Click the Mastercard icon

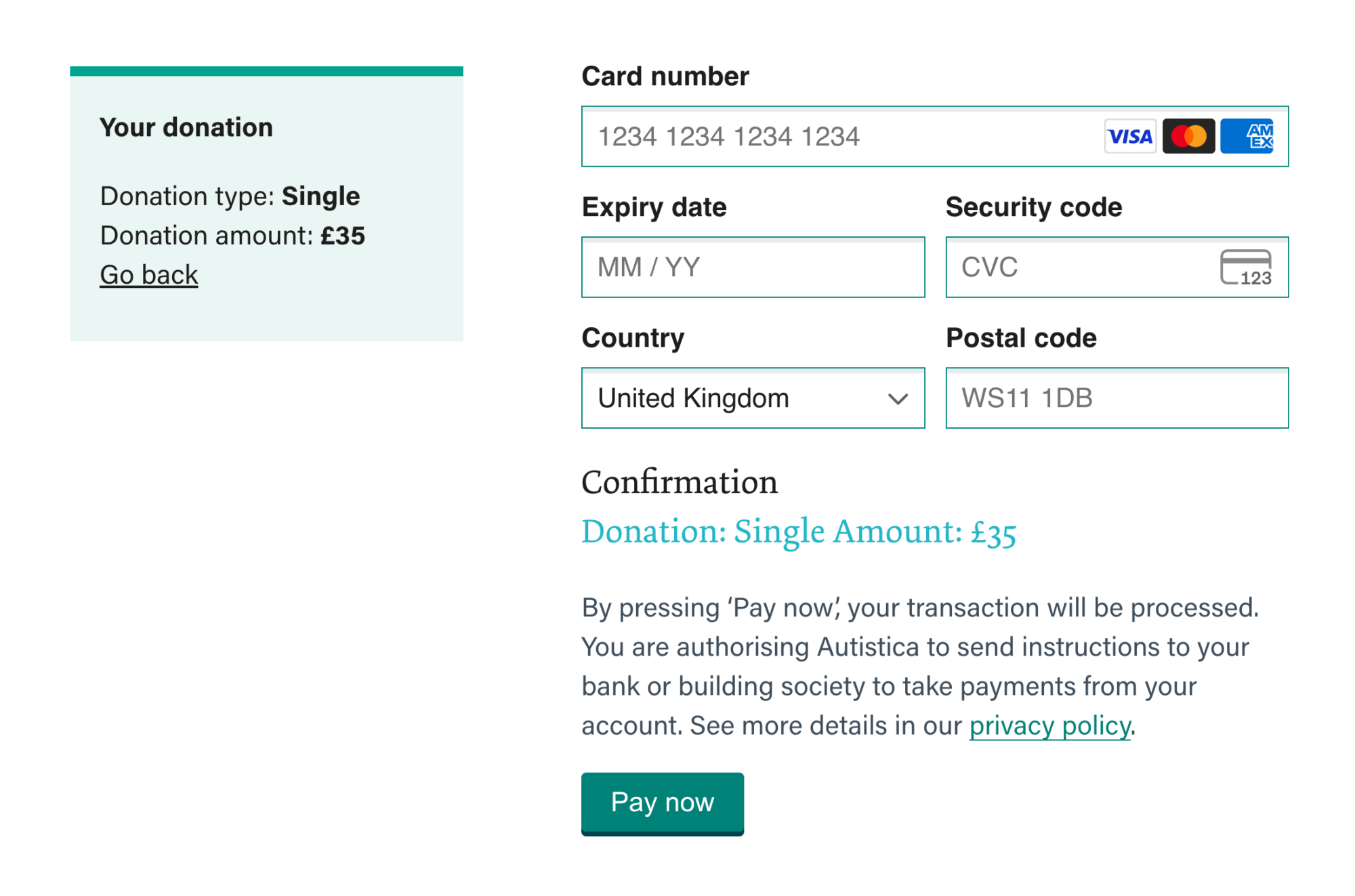[x=1188, y=137]
